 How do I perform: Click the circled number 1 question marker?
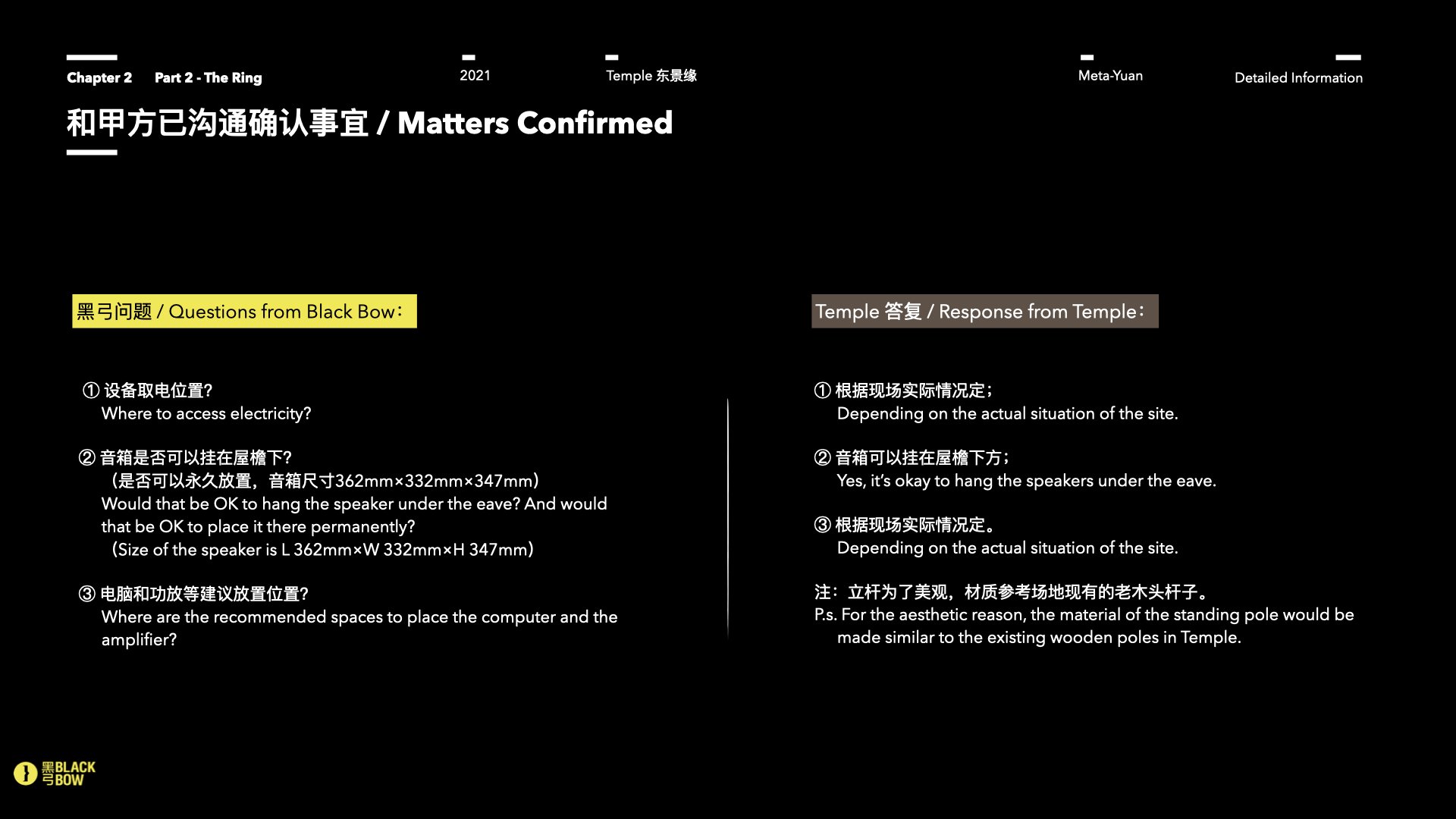click(x=91, y=391)
